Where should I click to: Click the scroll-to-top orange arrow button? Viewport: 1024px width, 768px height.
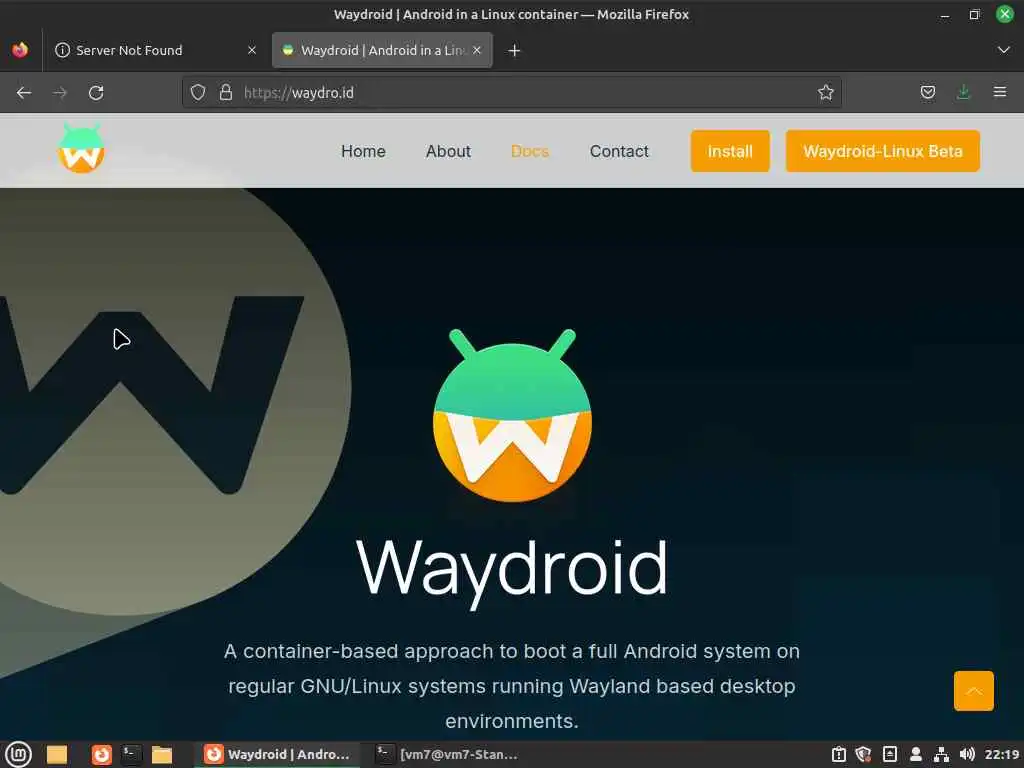(x=974, y=691)
